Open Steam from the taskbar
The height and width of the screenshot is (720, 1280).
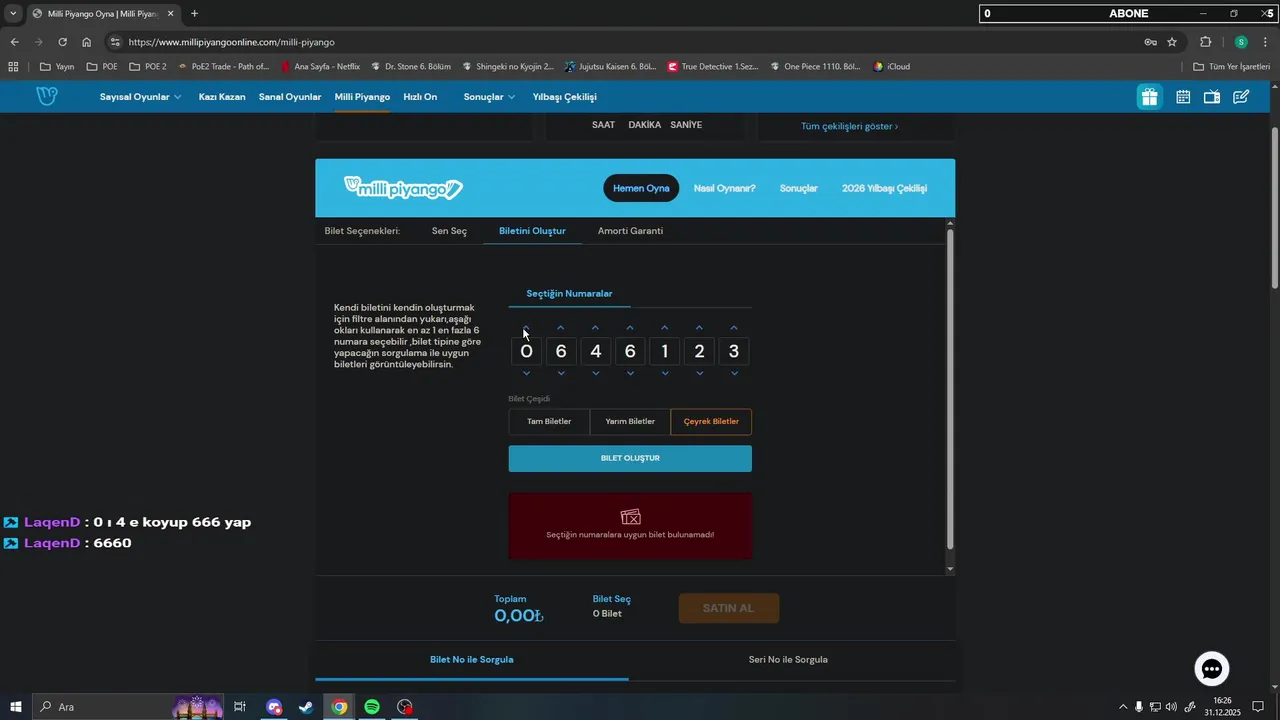306,707
